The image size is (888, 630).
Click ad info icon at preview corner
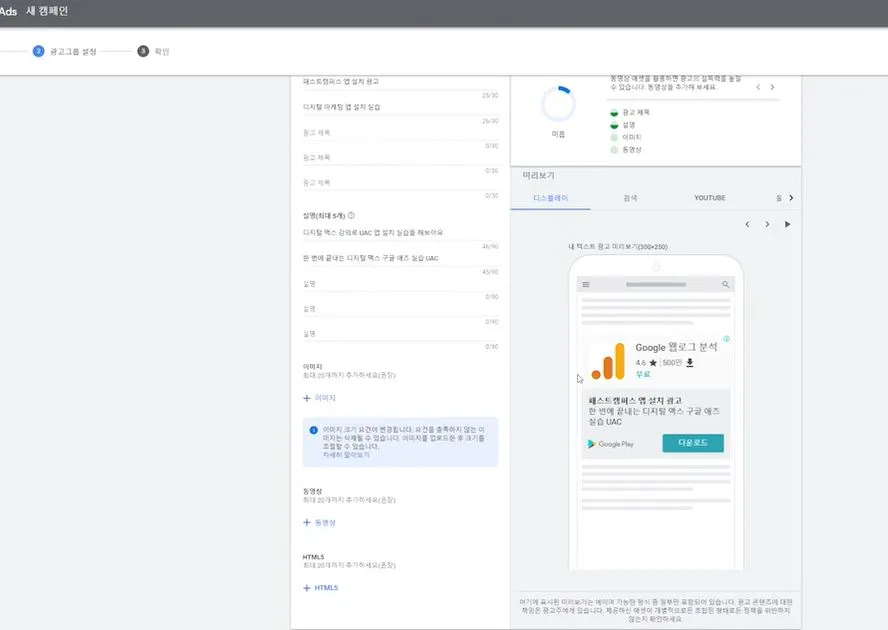(x=727, y=339)
